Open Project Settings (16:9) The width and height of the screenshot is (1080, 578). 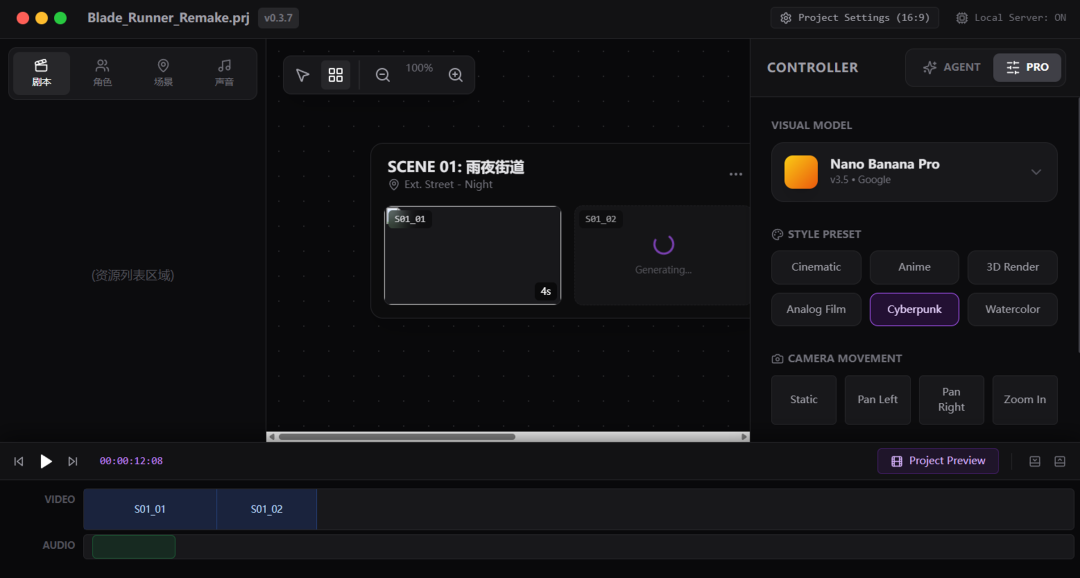tap(856, 18)
